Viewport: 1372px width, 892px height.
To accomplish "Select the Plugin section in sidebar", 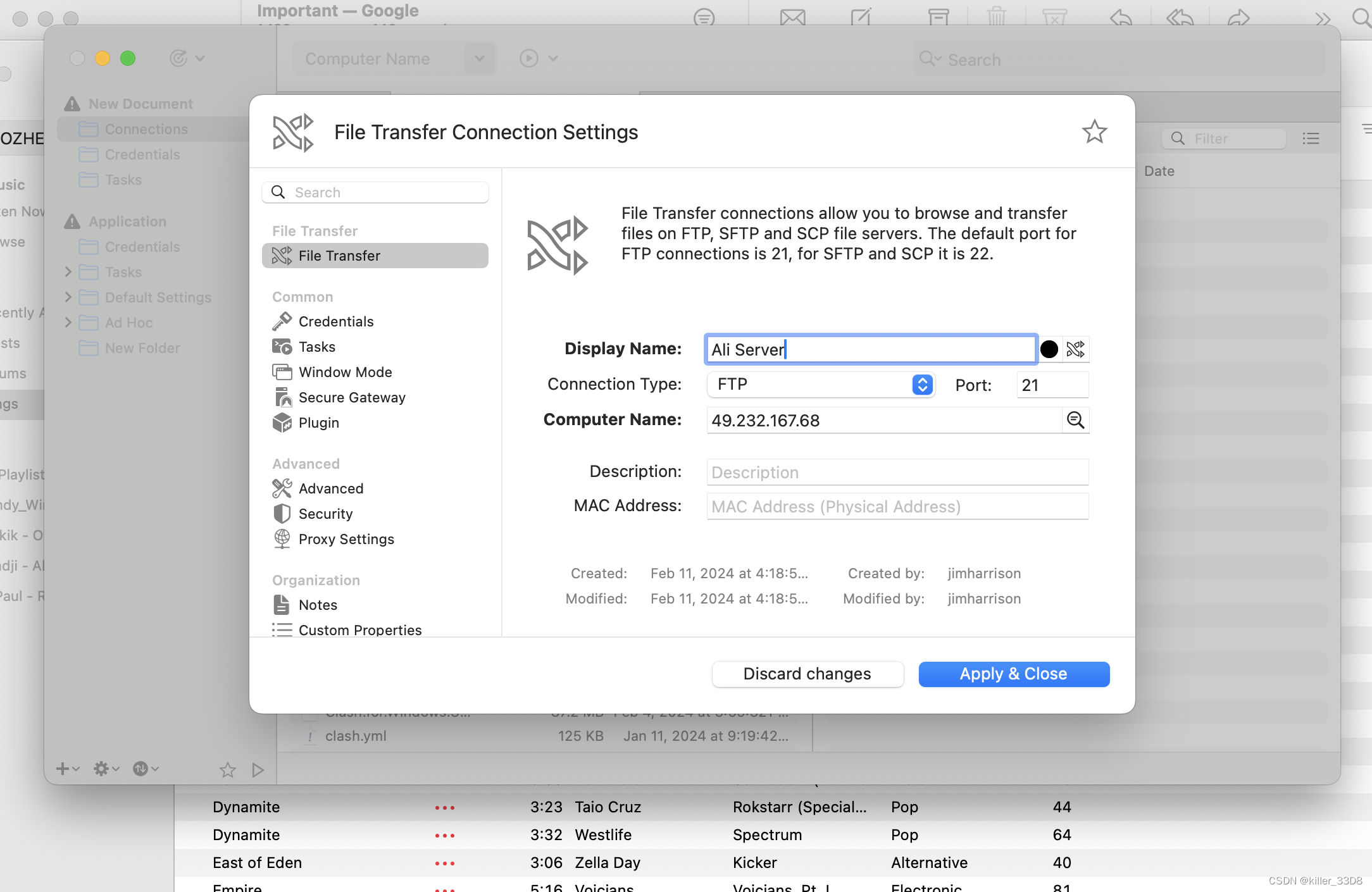I will 318,423.
